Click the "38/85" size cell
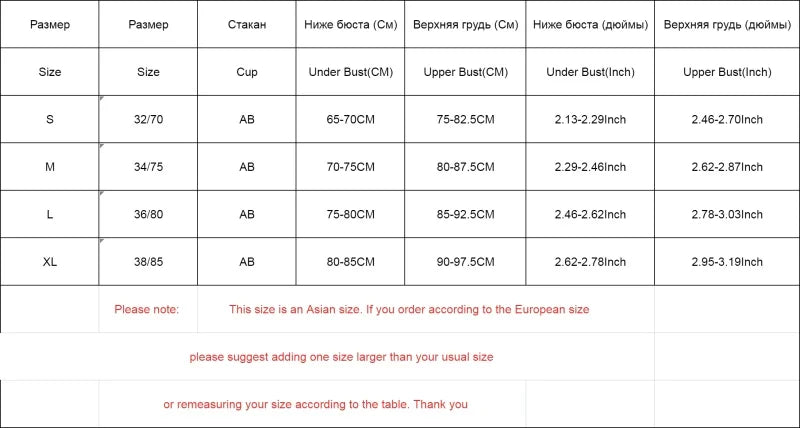Viewport: 800px width, 428px height. coord(148,262)
